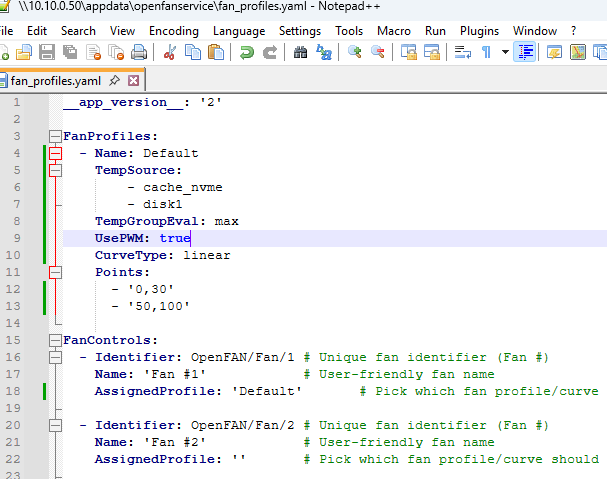Click the '50,100' point entry
607x479 pixels.
tap(159, 306)
